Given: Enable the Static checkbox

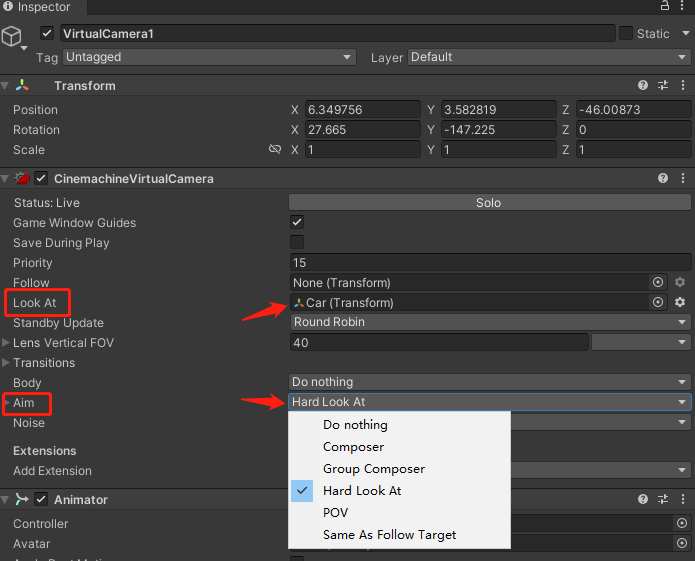Looking at the screenshot, I should [x=626, y=33].
